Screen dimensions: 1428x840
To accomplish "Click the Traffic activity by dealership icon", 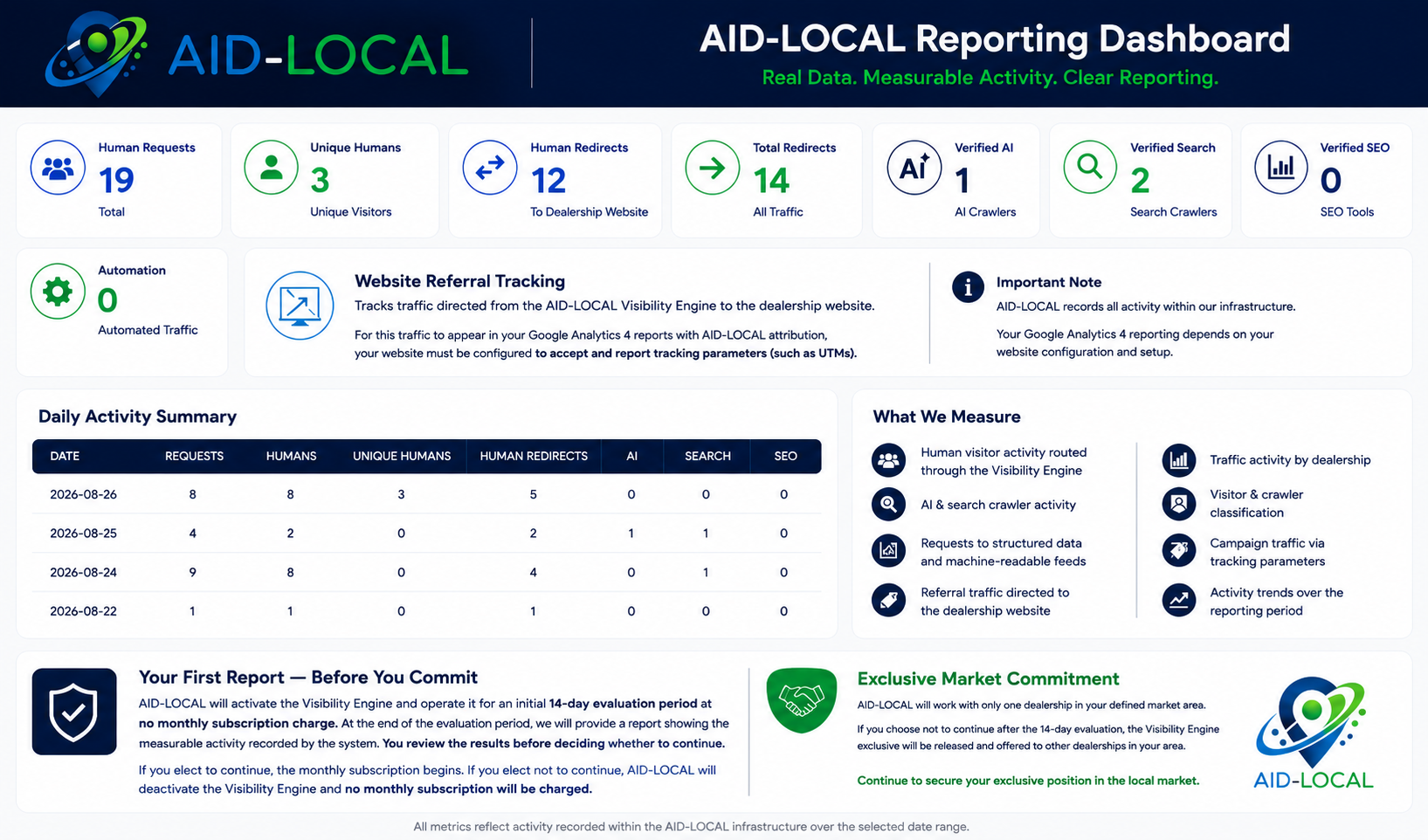I will coord(1179,459).
